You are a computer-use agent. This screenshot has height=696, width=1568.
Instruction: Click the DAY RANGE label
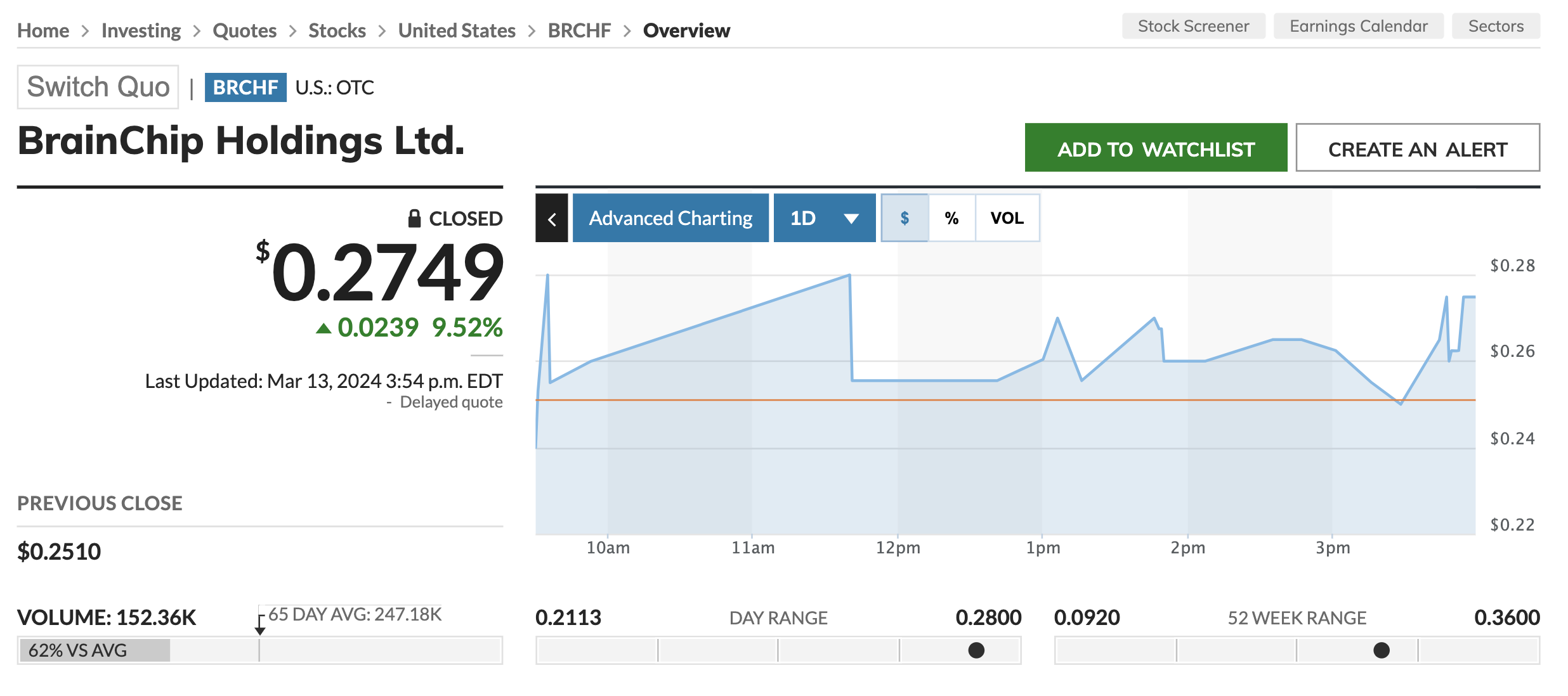click(778, 618)
